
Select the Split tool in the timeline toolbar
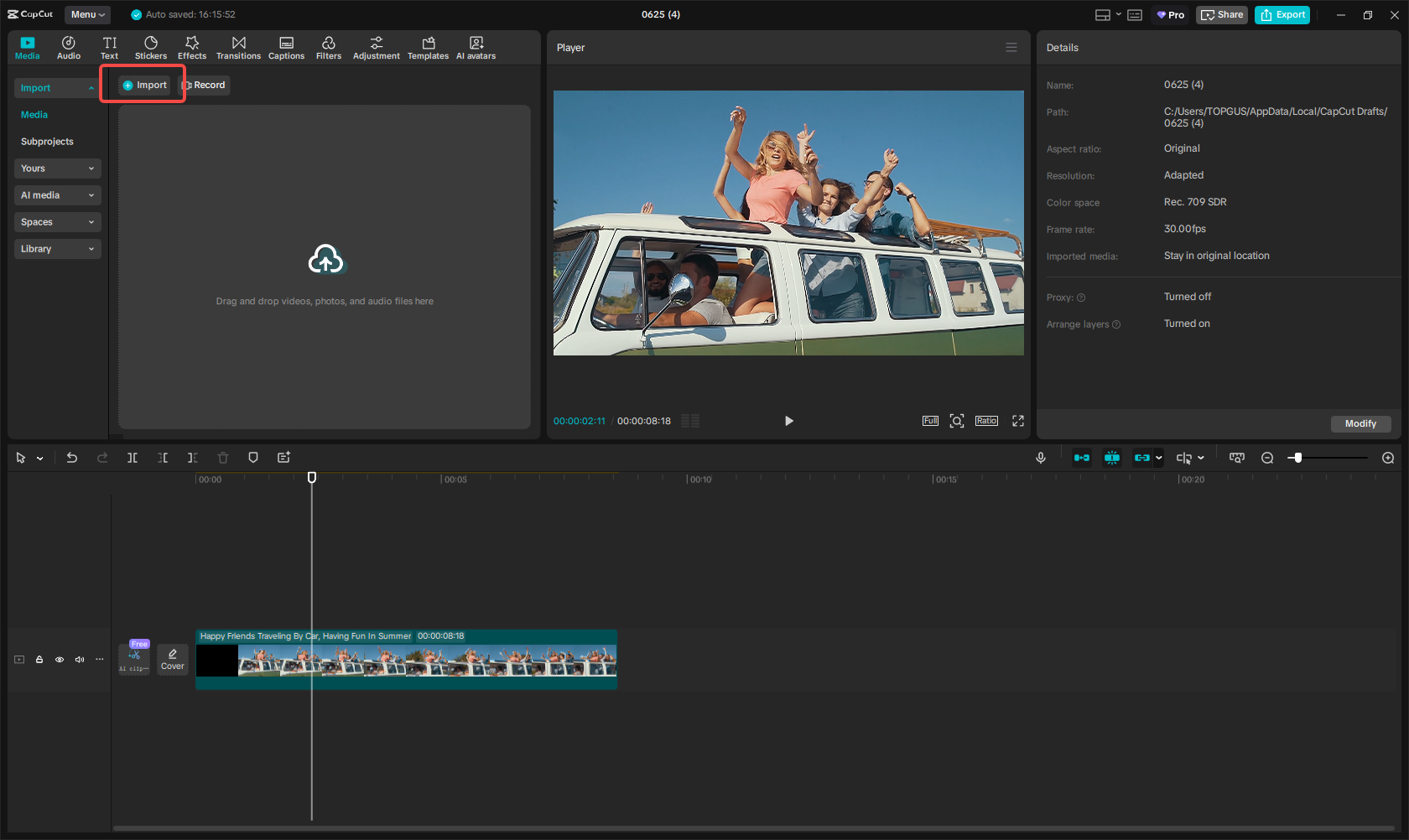[133, 458]
